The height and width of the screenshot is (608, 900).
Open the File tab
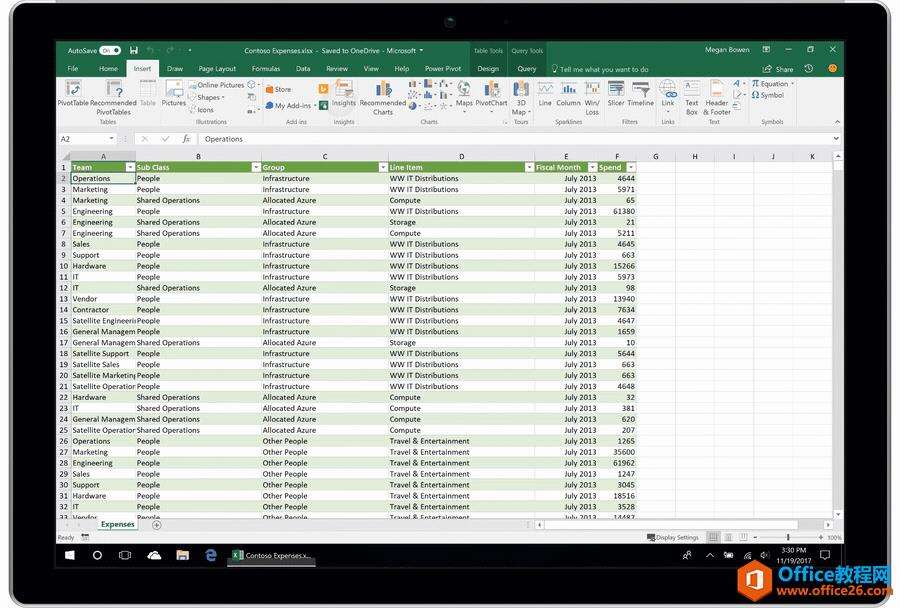(x=73, y=69)
